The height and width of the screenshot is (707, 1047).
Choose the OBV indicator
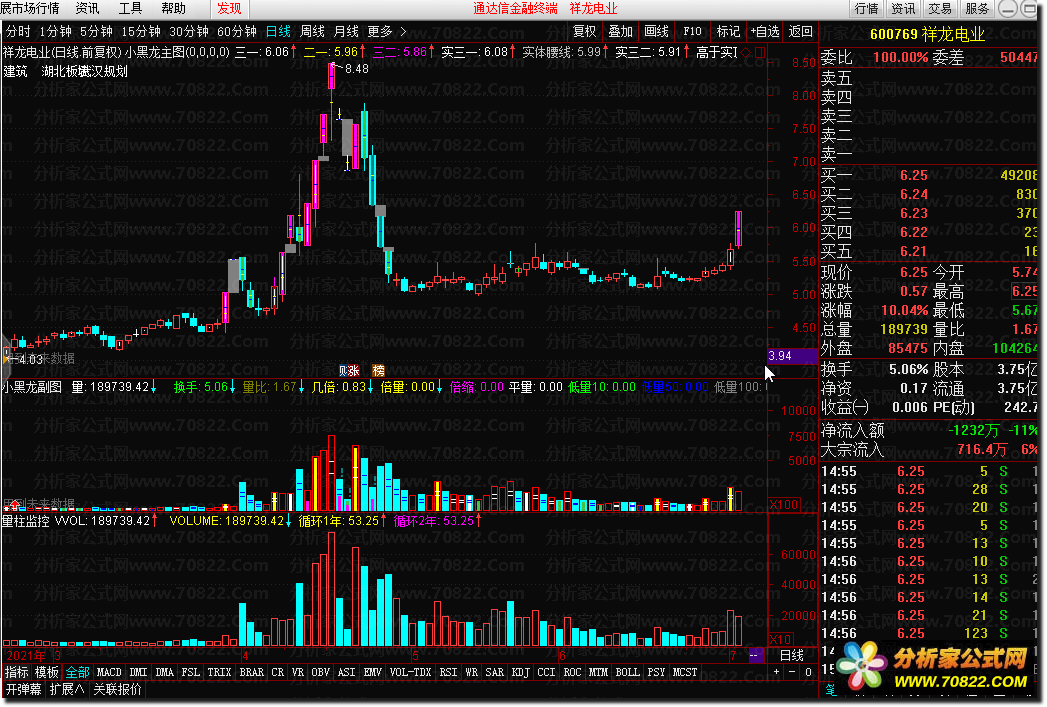point(321,672)
